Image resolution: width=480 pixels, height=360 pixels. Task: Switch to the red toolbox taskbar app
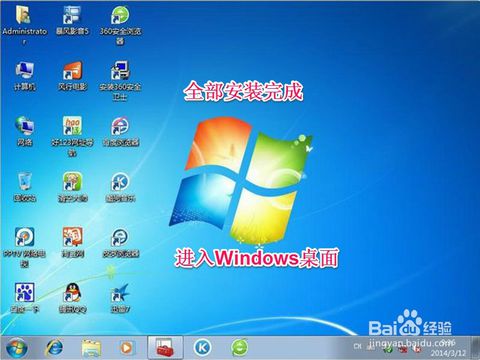click(165, 348)
